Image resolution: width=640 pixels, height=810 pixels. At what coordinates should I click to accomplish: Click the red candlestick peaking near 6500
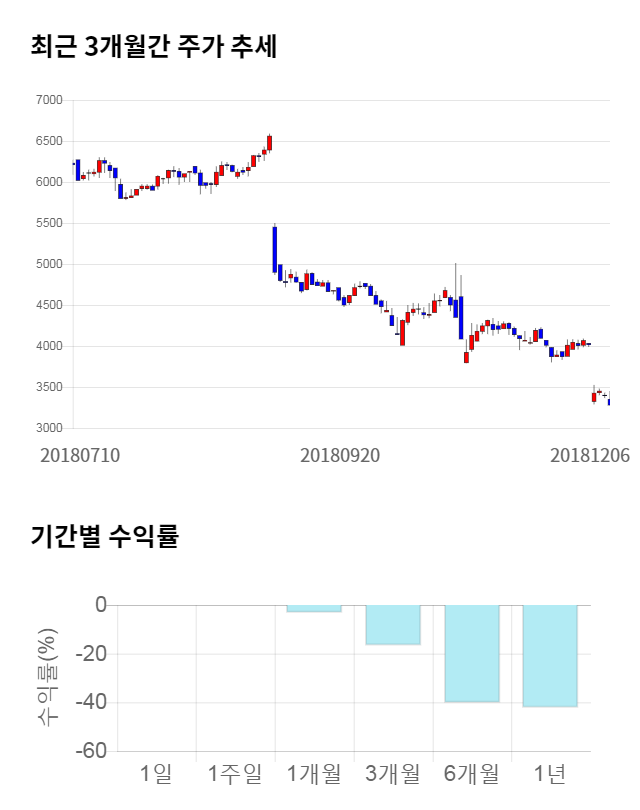click(x=269, y=142)
